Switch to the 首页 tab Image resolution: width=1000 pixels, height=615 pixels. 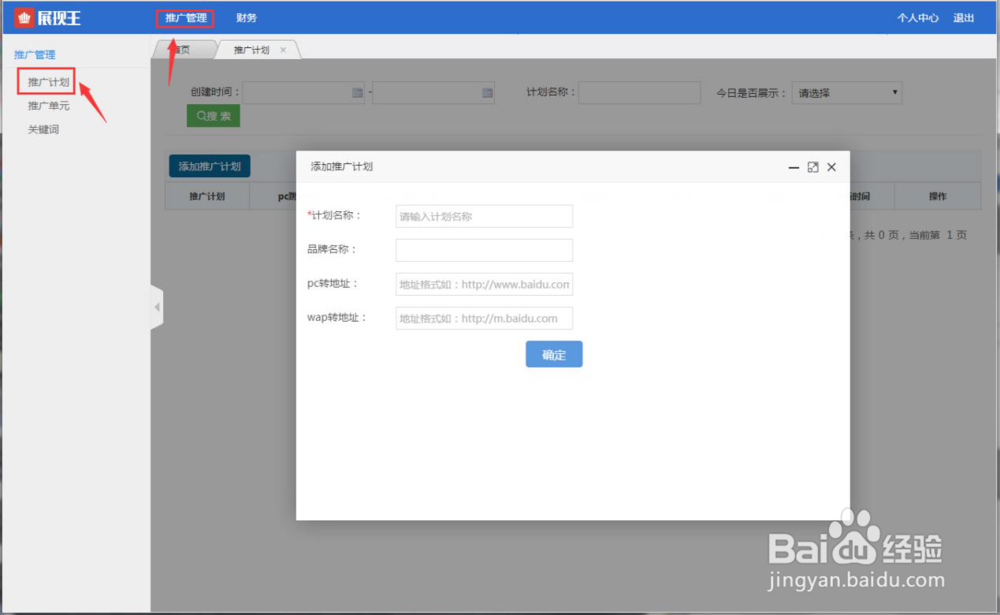[184, 50]
